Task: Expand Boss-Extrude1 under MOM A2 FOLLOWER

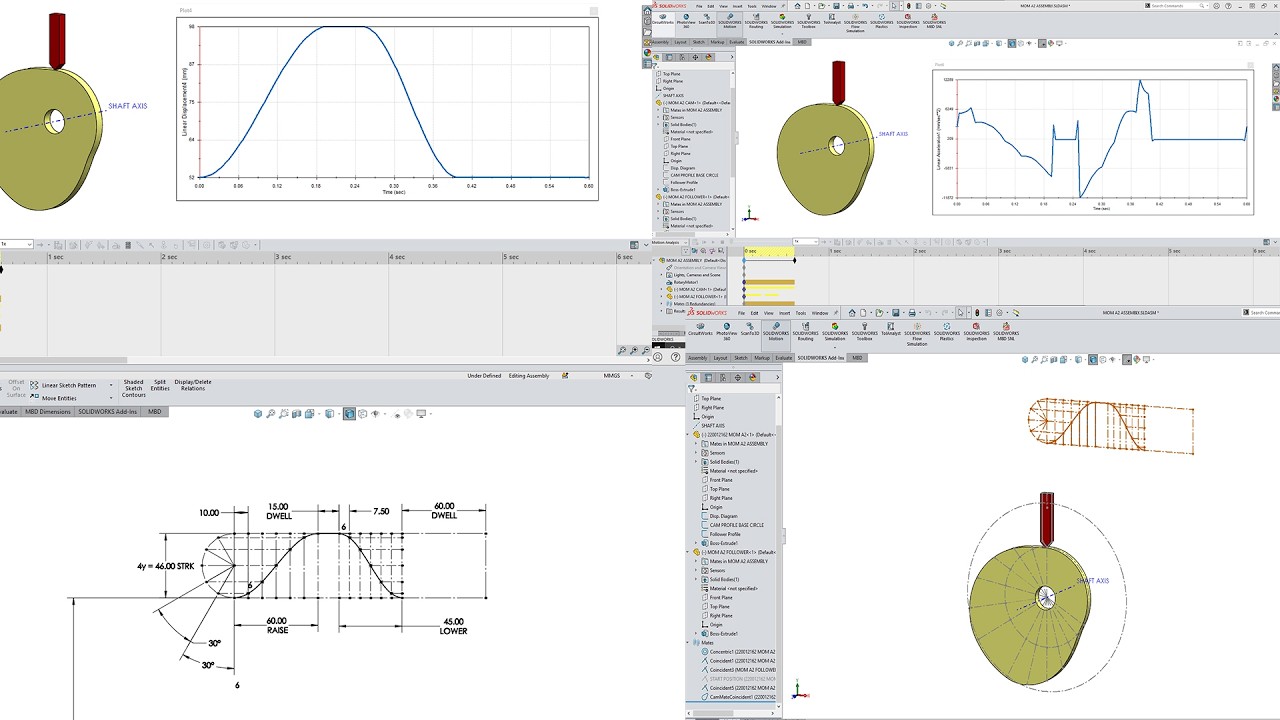Action: 695,634
